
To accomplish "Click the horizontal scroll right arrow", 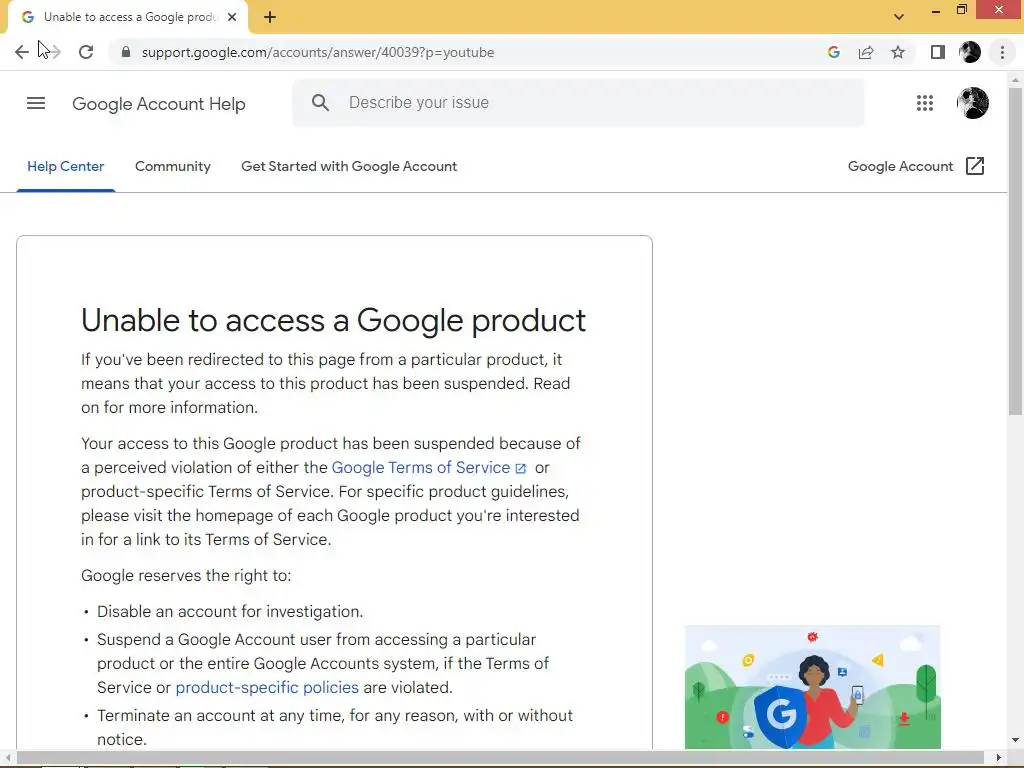I will click(999, 758).
